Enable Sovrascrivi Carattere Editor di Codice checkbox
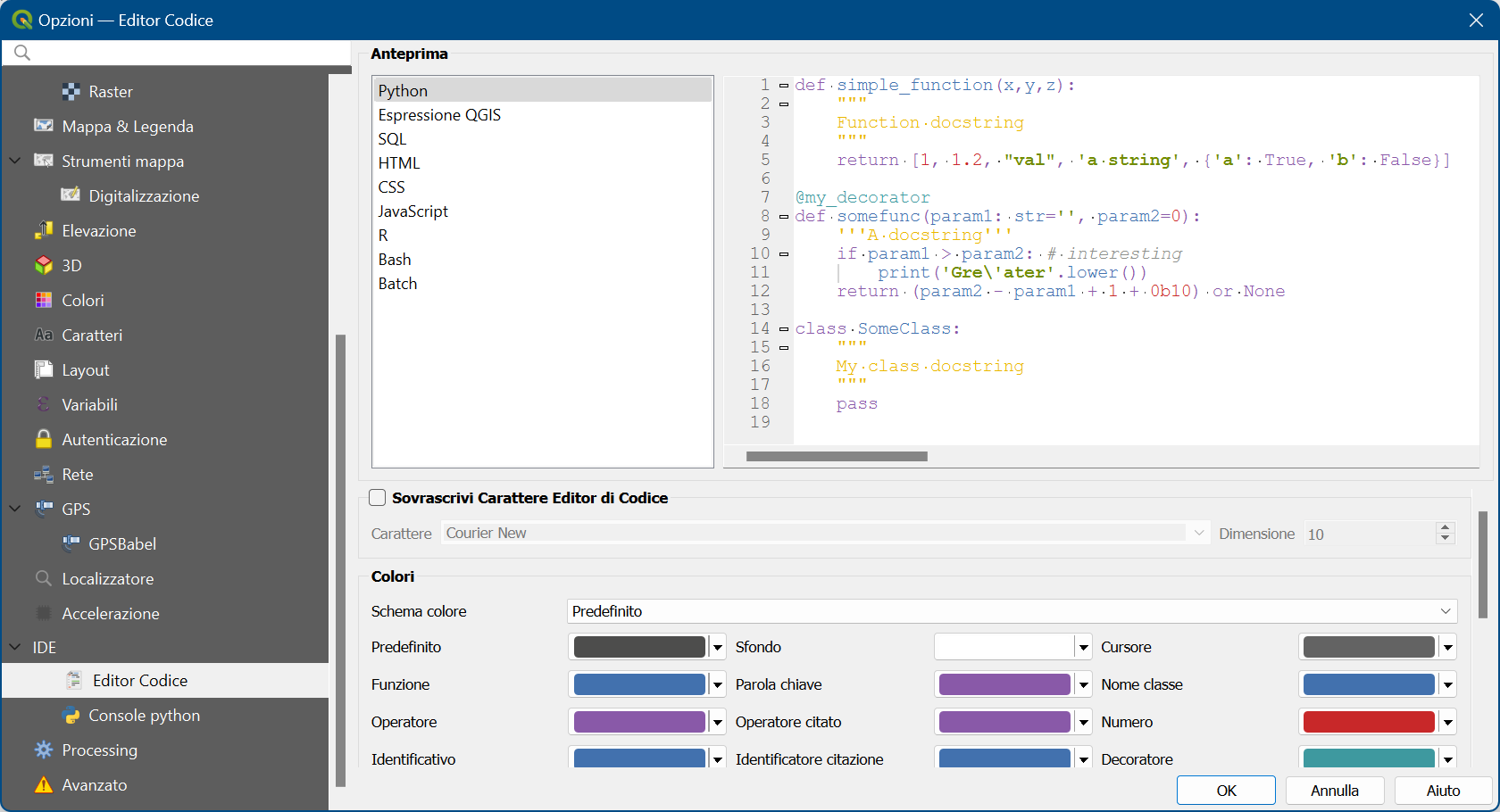This screenshot has width=1500, height=812. coord(378,498)
